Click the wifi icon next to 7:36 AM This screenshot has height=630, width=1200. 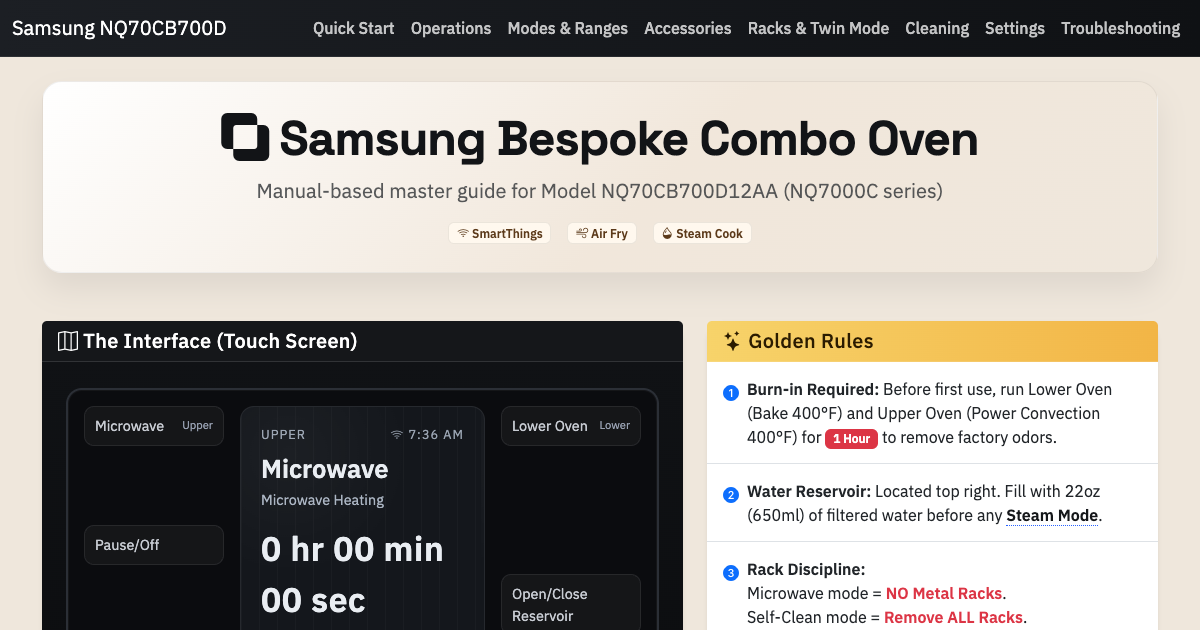click(x=397, y=435)
